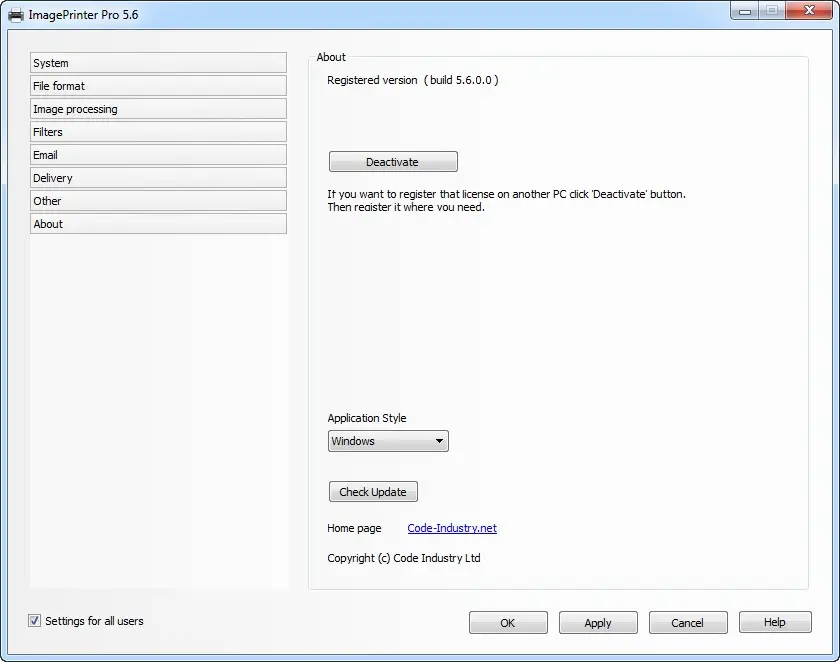Go to Image processing settings
840x662 pixels.
[158, 109]
